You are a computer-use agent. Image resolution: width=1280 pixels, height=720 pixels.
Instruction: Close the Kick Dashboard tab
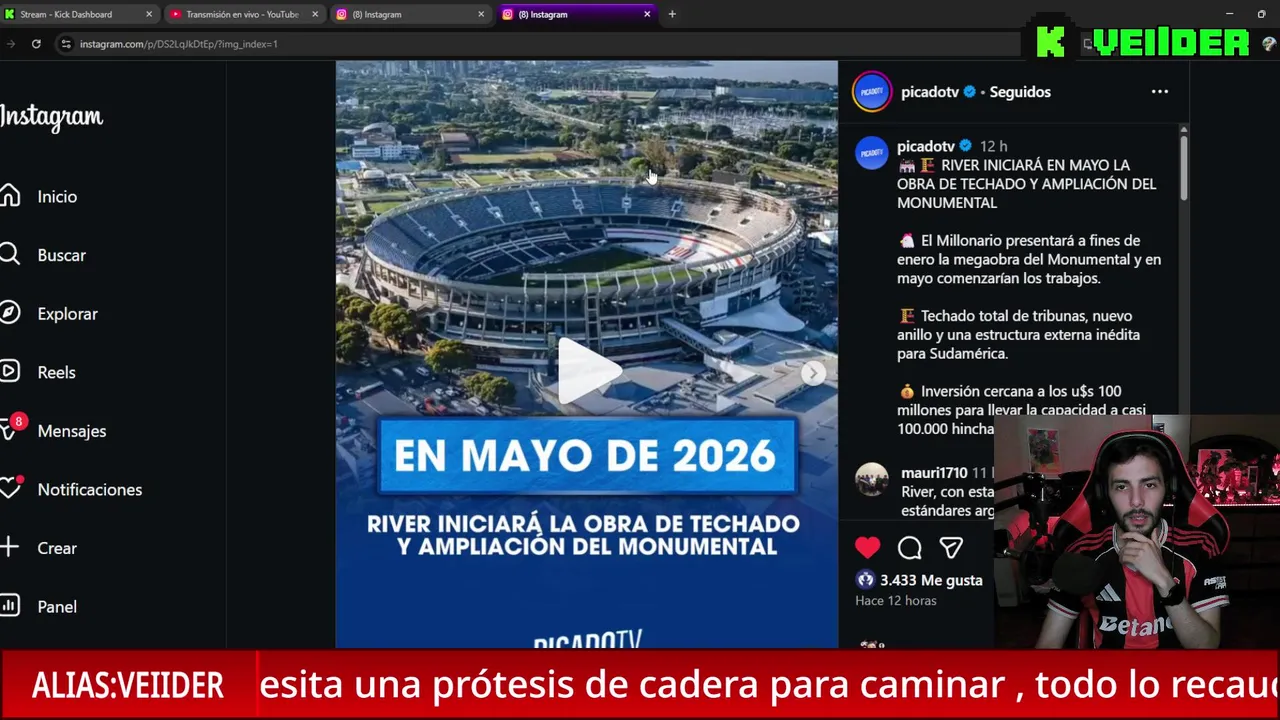click(149, 15)
